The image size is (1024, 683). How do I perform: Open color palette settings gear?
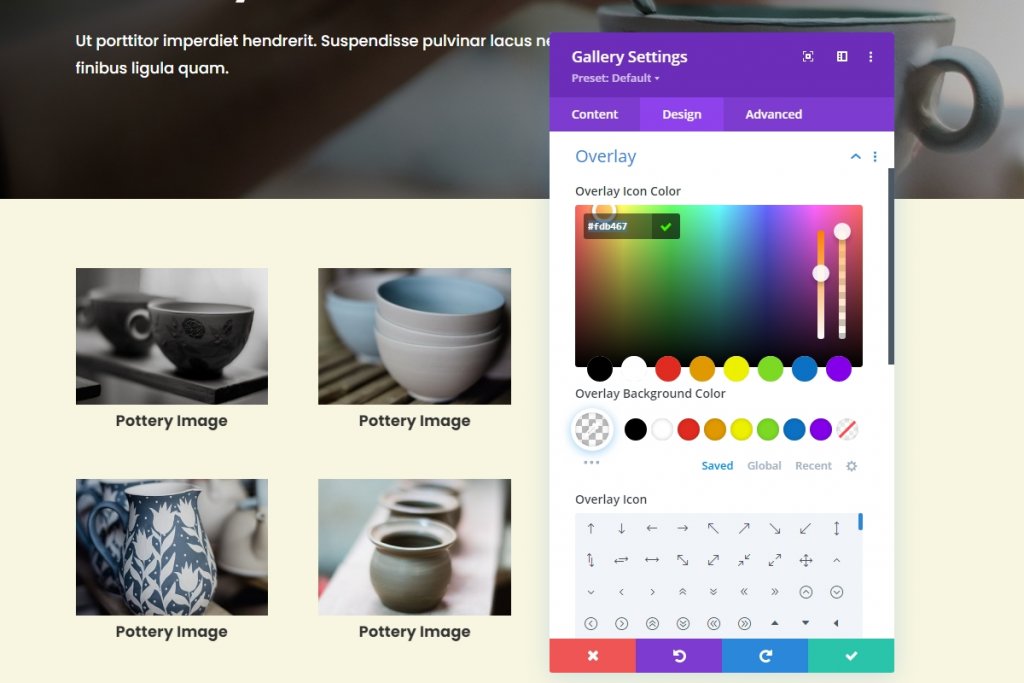point(851,466)
